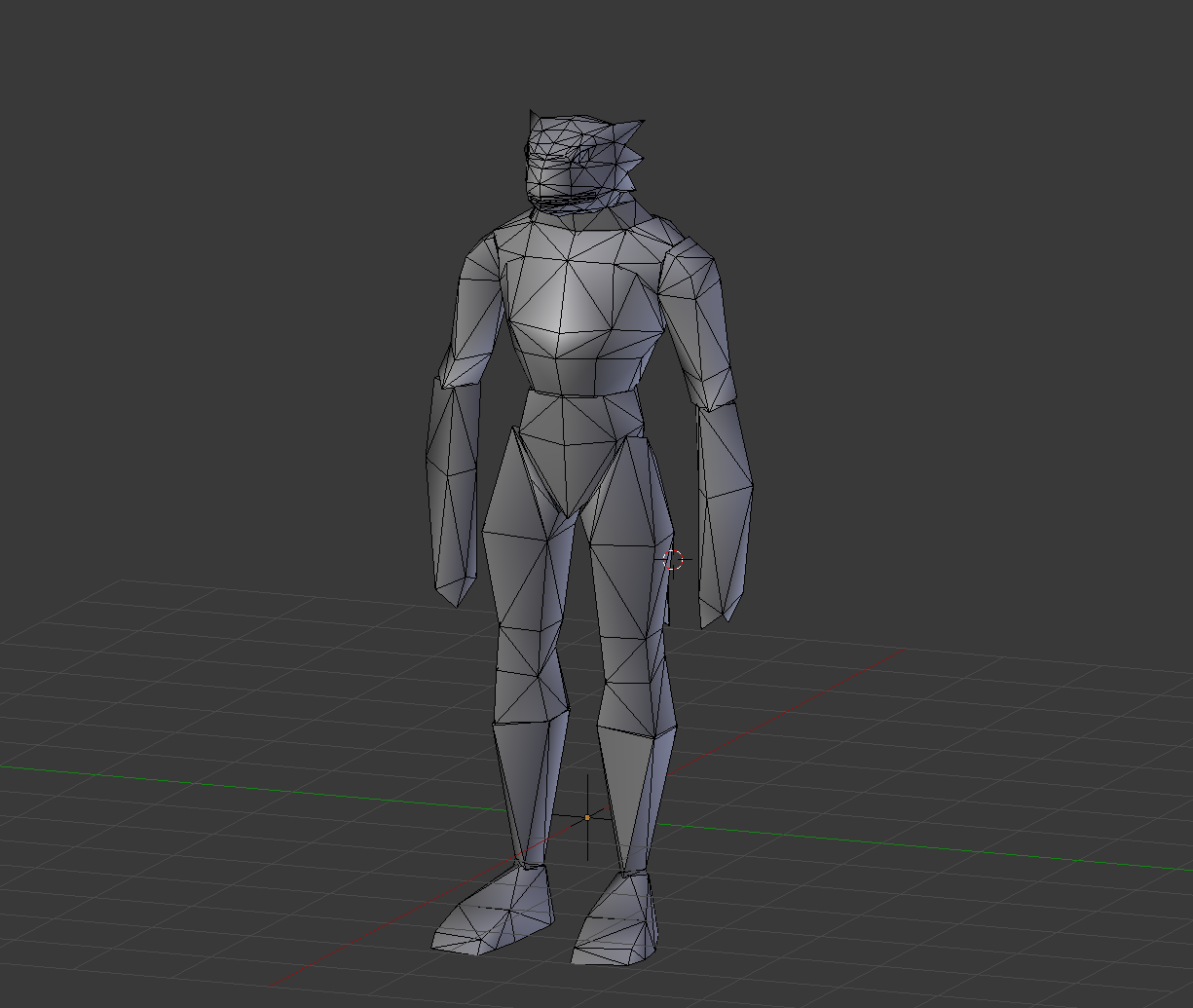The height and width of the screenshot is (1008, 1193).
Task: Click empty dark background above the model
Action: coord(584,49)
